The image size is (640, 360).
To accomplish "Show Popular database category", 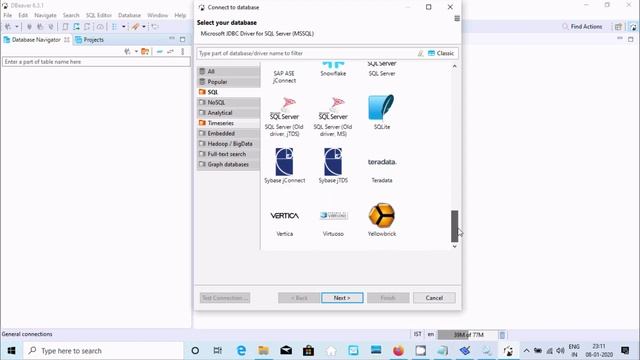I will tap(229, 82).
